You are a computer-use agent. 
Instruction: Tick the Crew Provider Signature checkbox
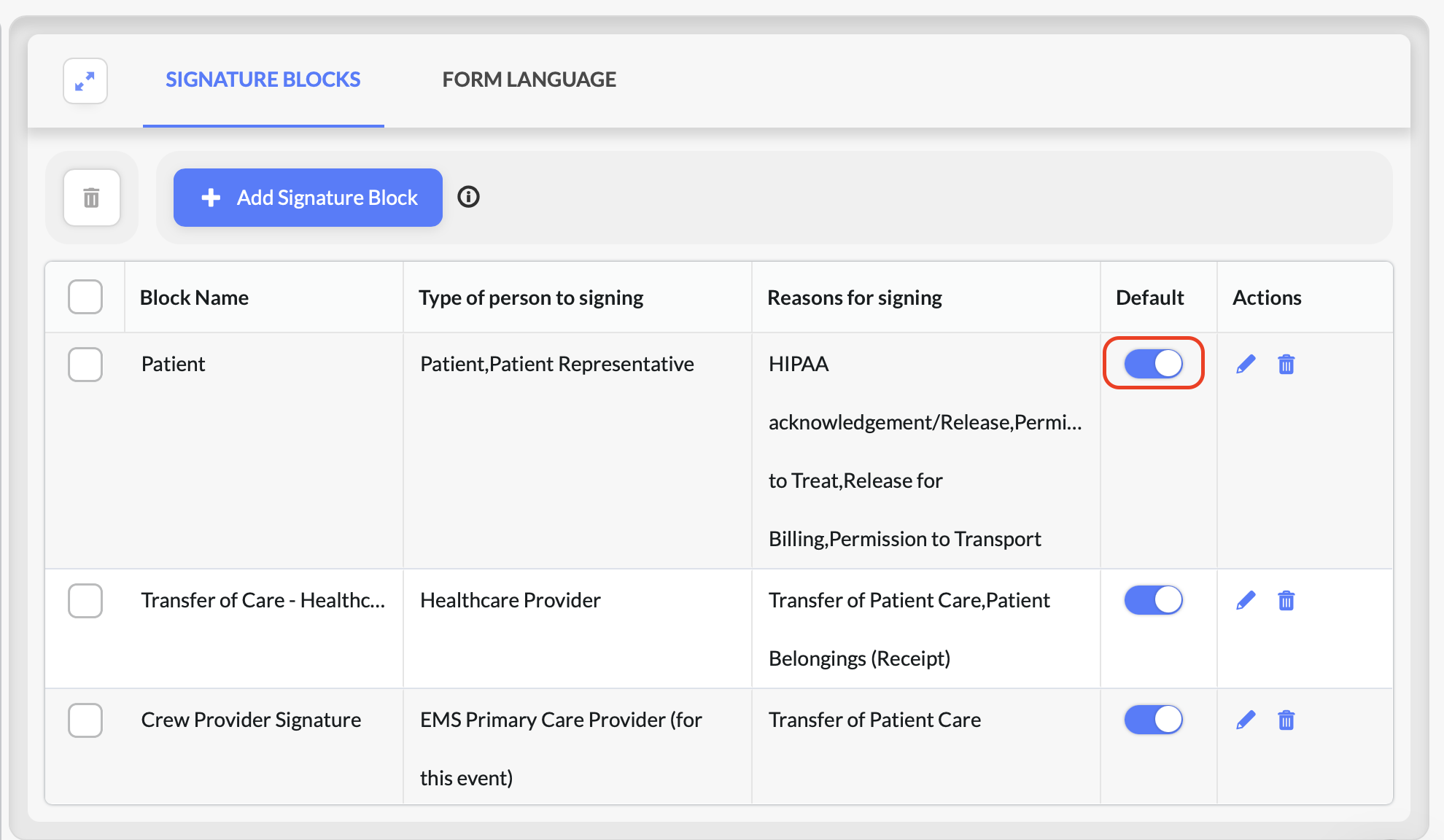[x=85, y=720]
